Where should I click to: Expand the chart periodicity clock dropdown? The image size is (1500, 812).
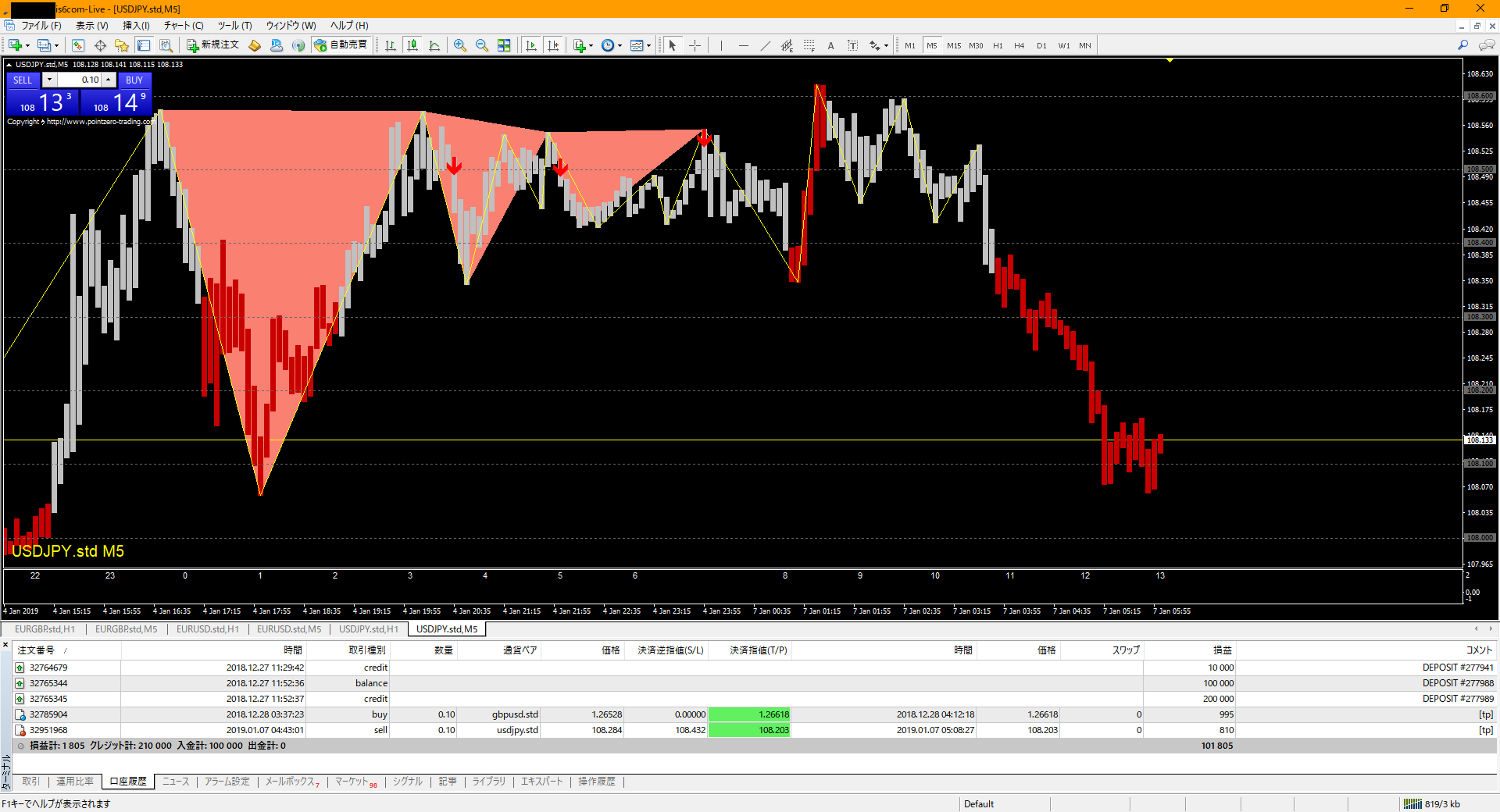[x=620, y=45]
